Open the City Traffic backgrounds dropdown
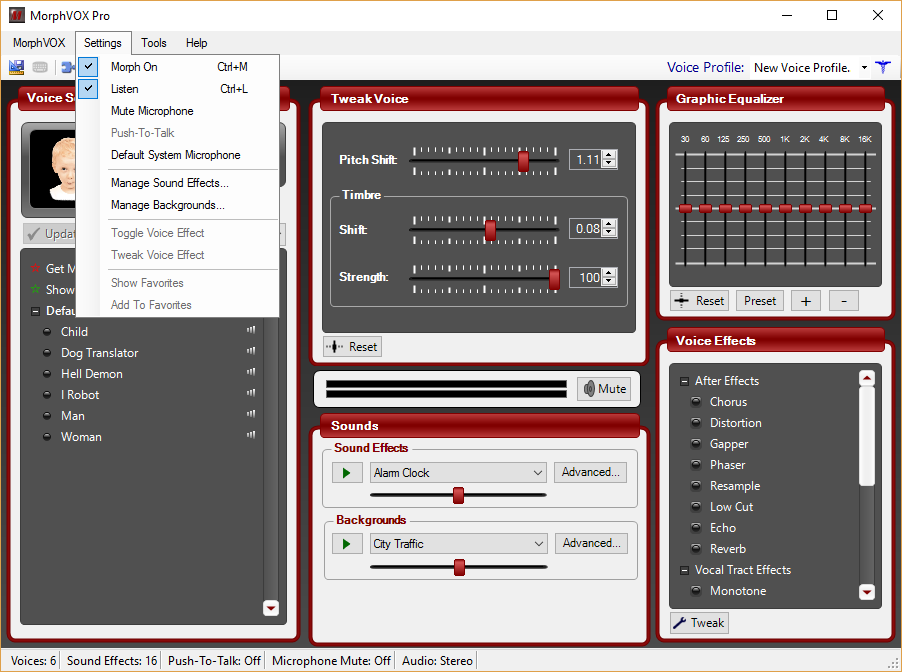The image size is (902, 672). (538, 544)
